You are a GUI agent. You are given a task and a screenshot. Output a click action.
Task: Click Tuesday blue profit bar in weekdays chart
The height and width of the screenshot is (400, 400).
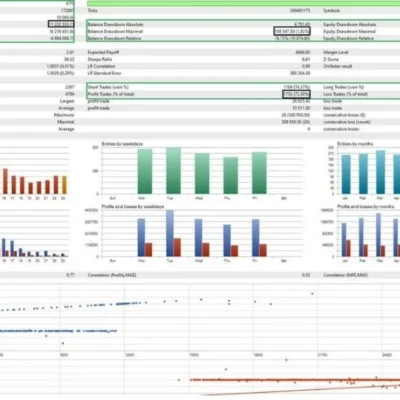tap(170, 233)
